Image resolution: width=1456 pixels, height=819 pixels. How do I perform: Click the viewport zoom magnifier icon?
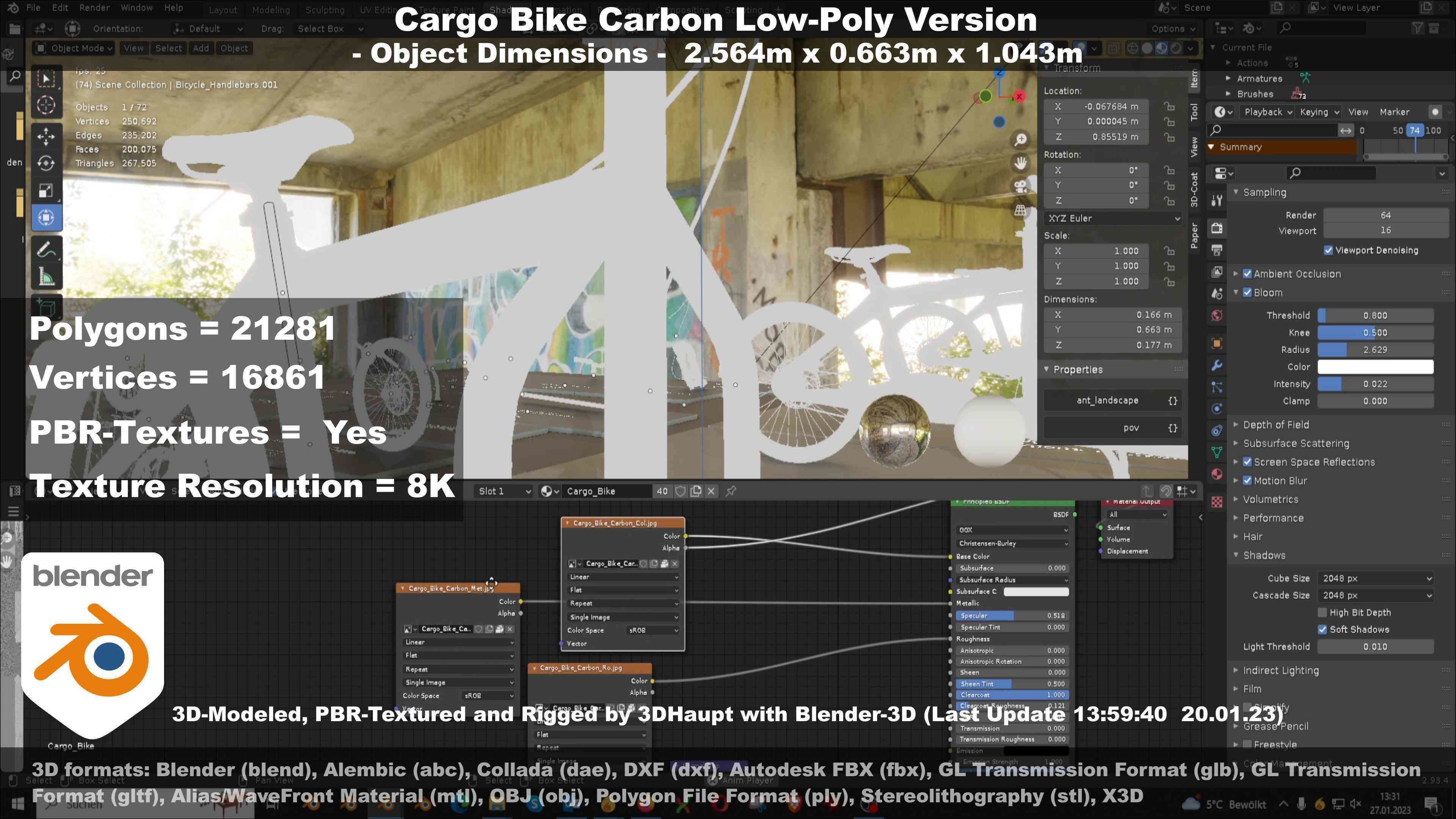[1020, 140]
